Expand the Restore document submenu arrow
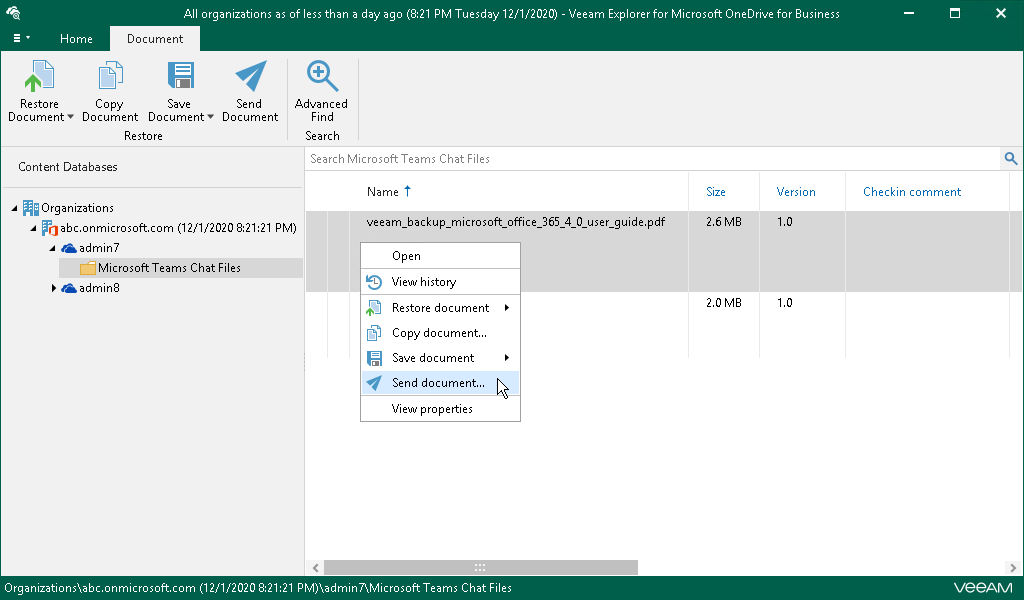 click(x=507, y=308)
